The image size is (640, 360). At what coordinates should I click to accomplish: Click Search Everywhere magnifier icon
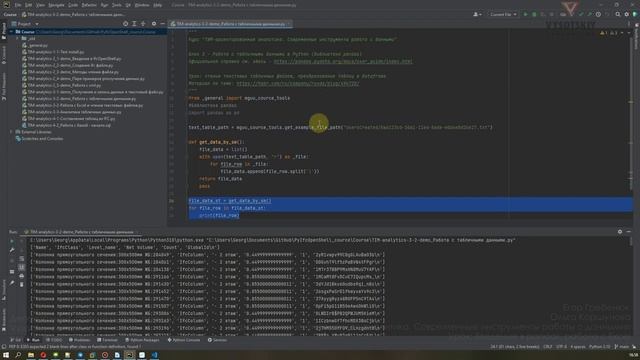[618, 14]
